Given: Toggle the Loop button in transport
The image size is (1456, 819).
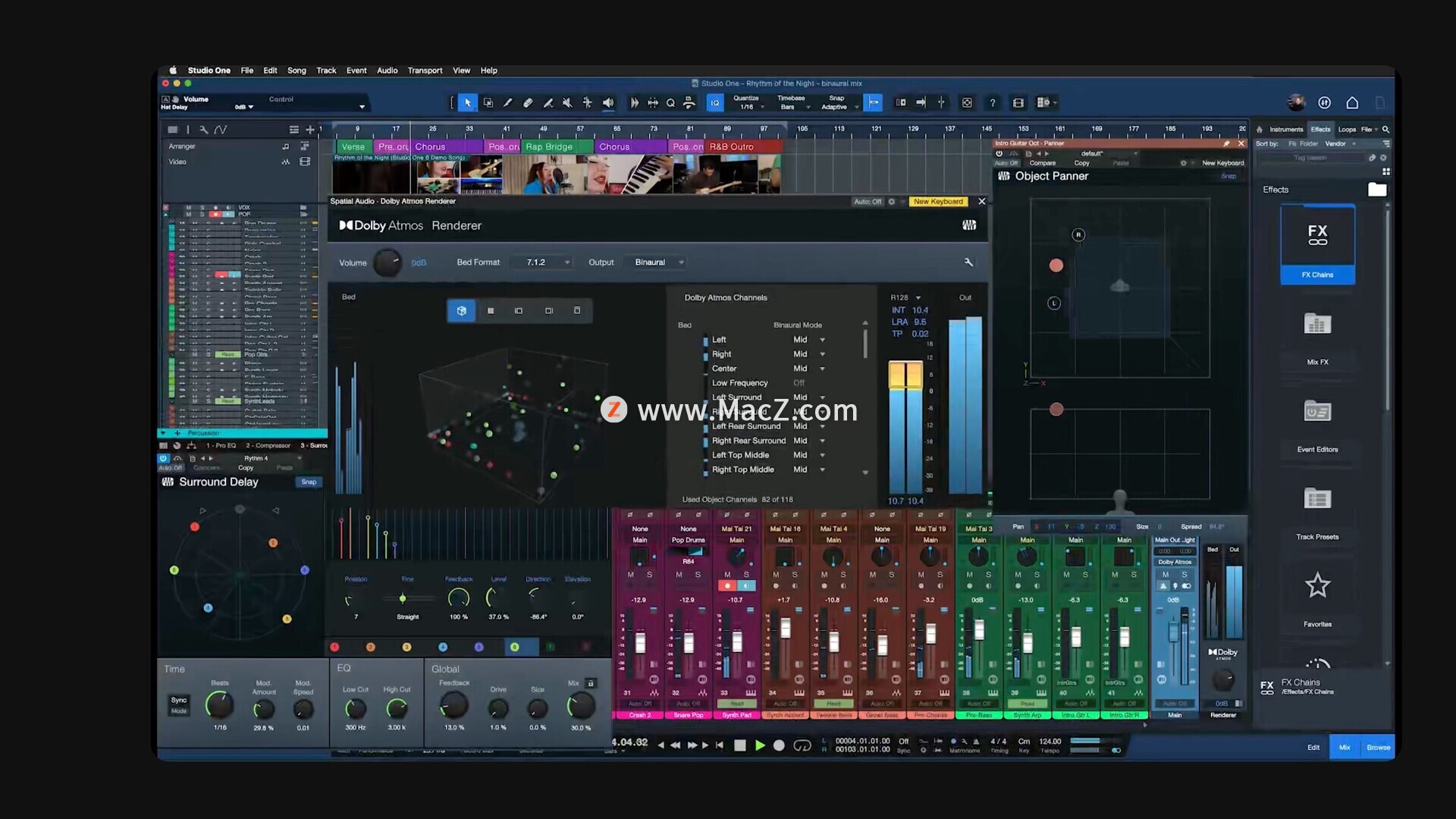Looking at the screenshot, I should coord(802,745).
